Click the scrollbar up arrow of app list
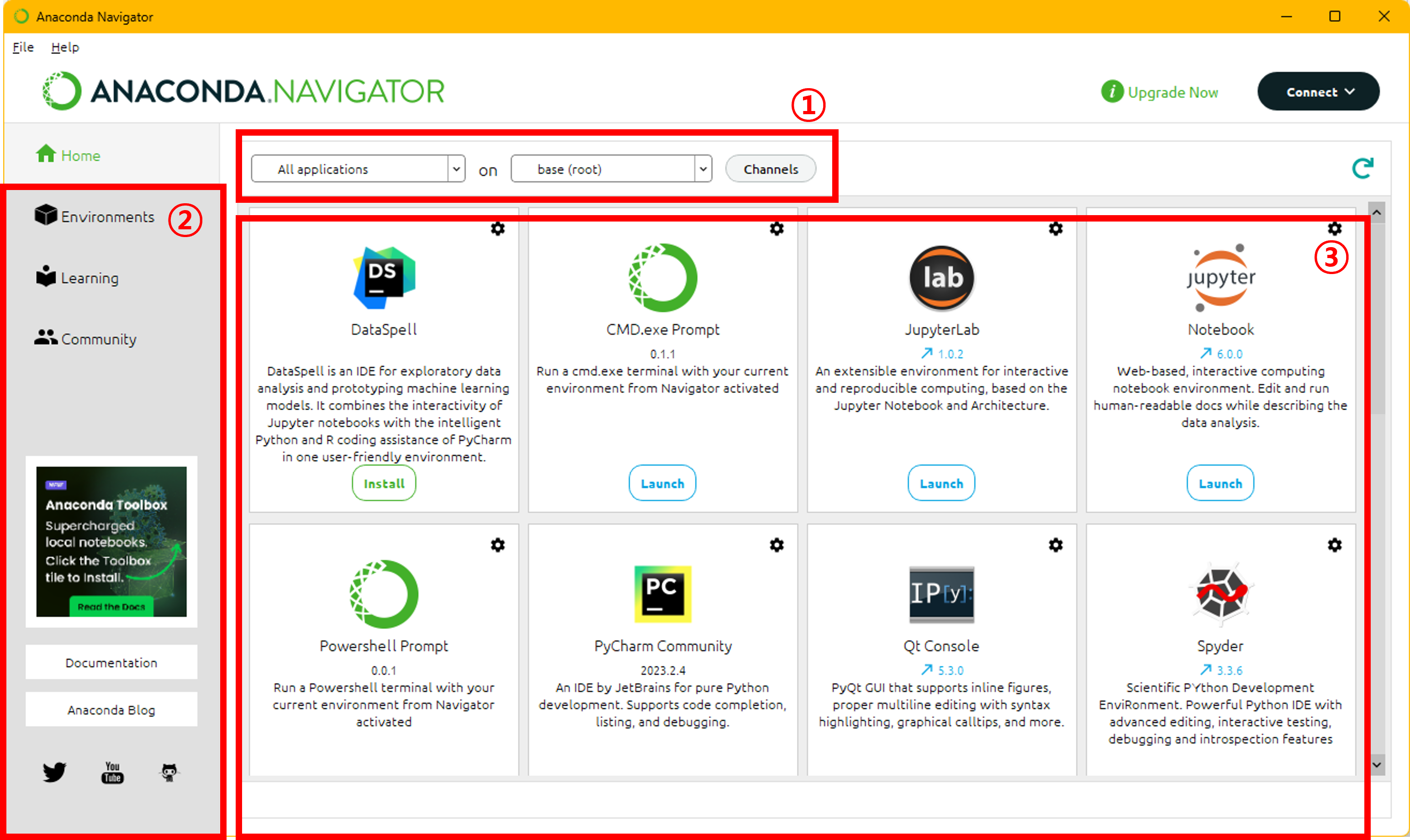This screenshot has height=840, width=1410. [x=1377, y=212]
